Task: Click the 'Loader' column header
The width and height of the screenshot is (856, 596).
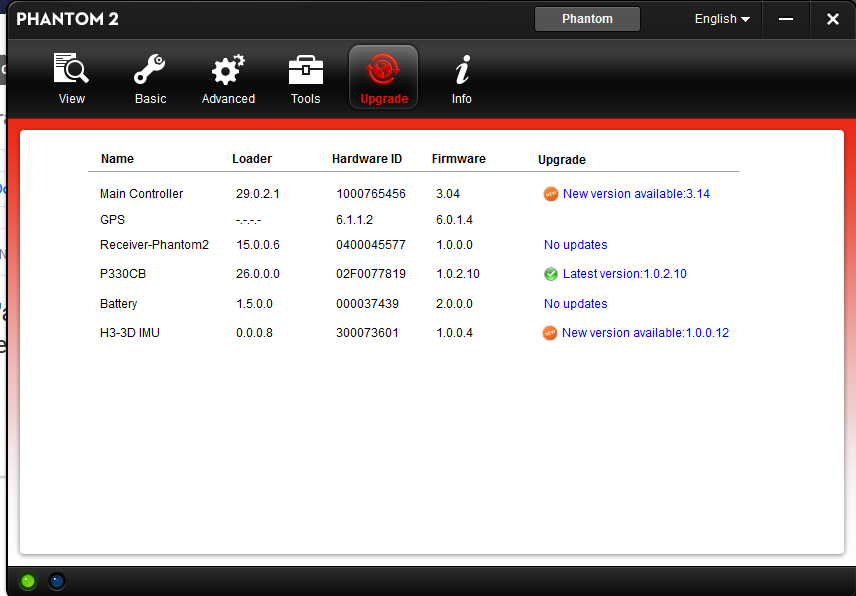Action: [252, 159]
